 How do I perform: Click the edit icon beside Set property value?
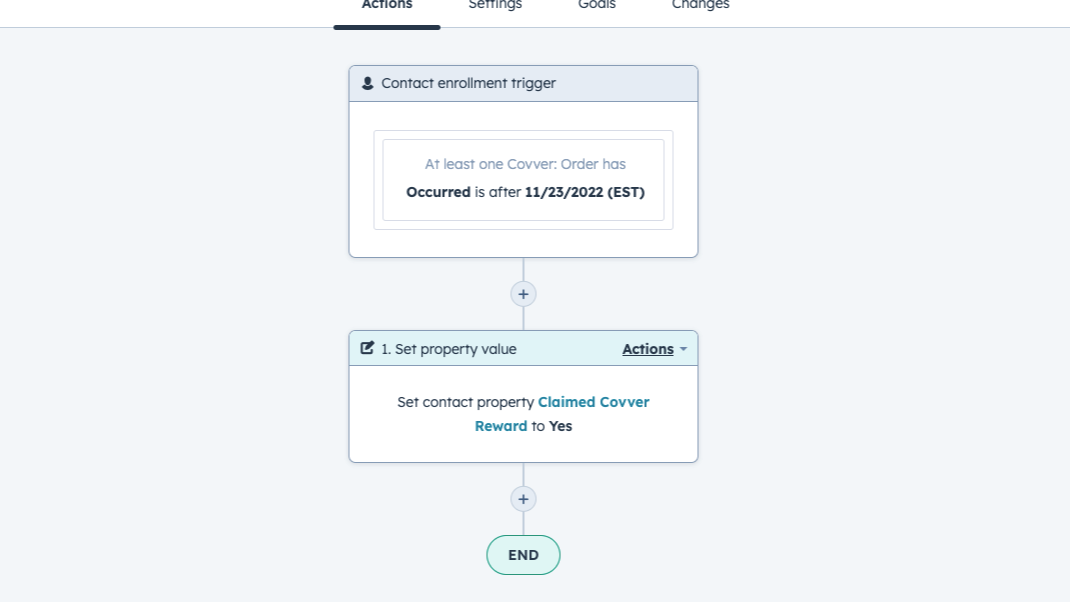click(367, 349)
